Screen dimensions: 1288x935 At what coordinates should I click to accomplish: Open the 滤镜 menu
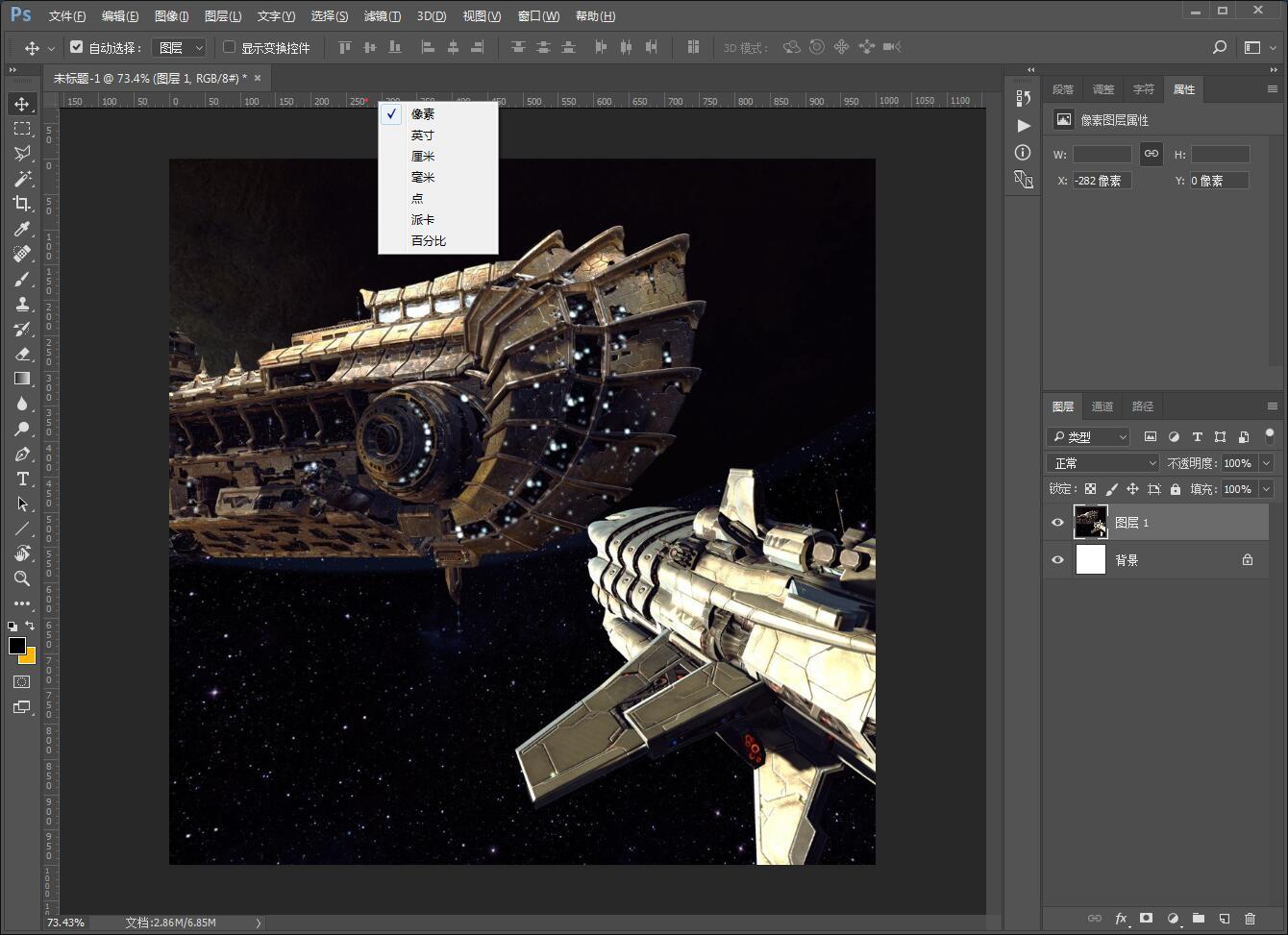point(382,16)
